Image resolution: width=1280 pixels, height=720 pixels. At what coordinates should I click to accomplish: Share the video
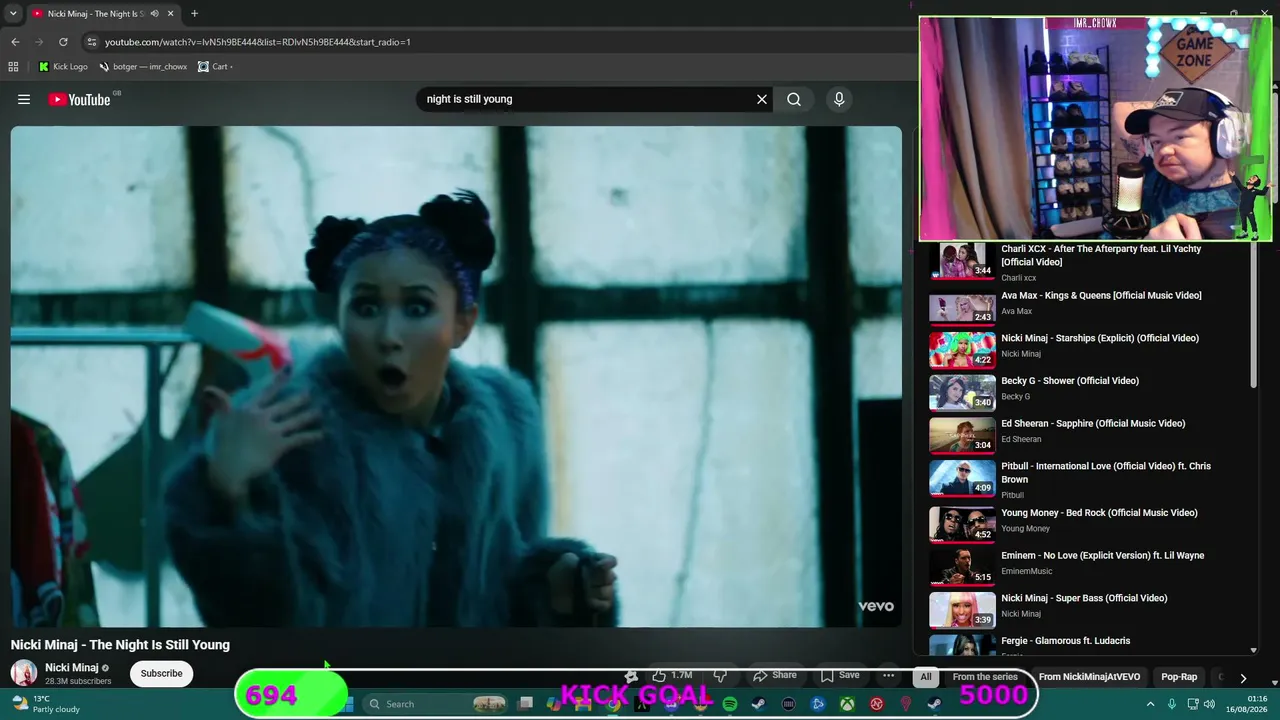coord(775,675)
